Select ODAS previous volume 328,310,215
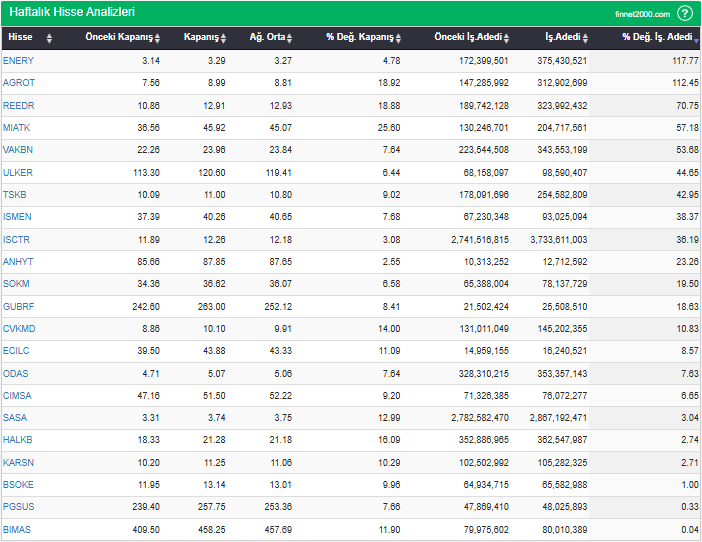The image size is (702, 542). click(x=484, y=373)
